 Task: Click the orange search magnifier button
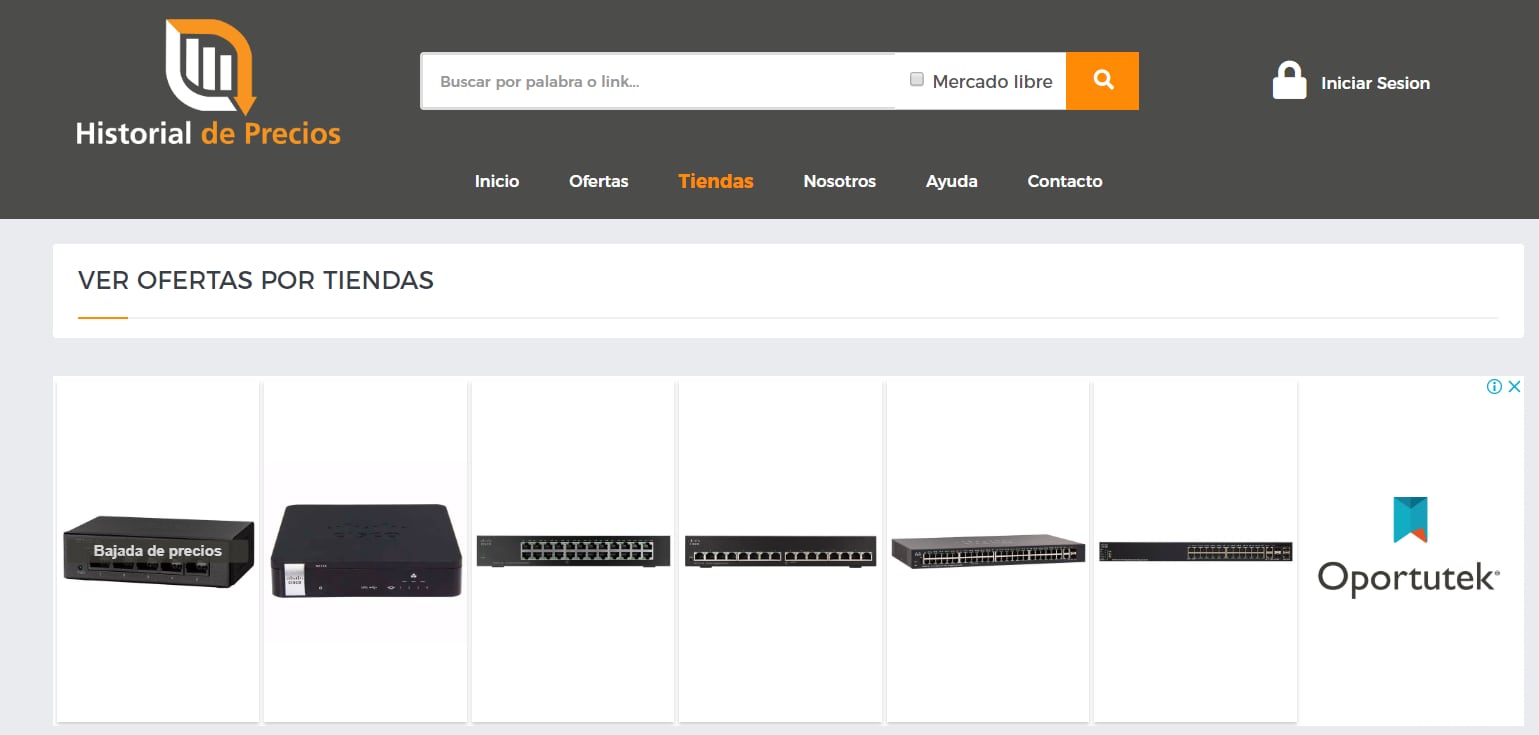1102,81
